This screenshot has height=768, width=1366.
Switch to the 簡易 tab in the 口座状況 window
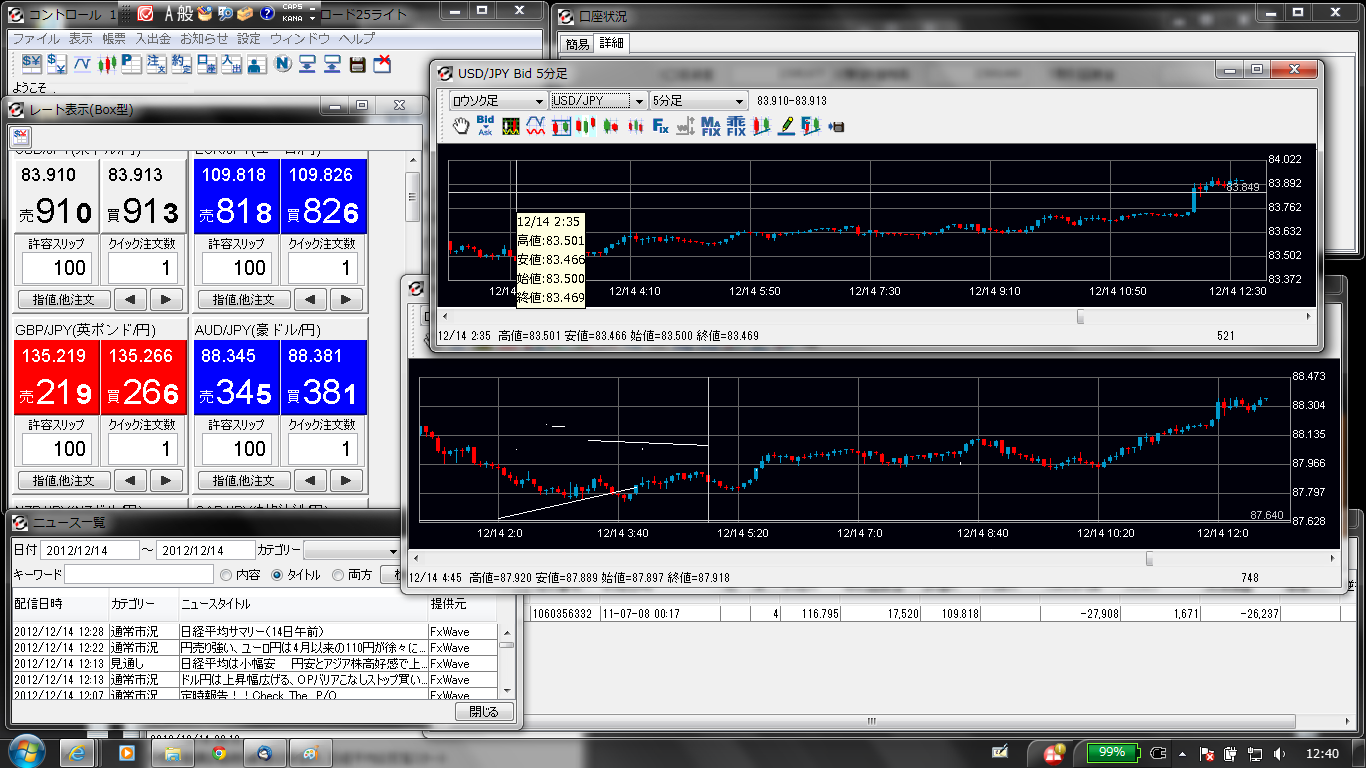tap(577, 44)
